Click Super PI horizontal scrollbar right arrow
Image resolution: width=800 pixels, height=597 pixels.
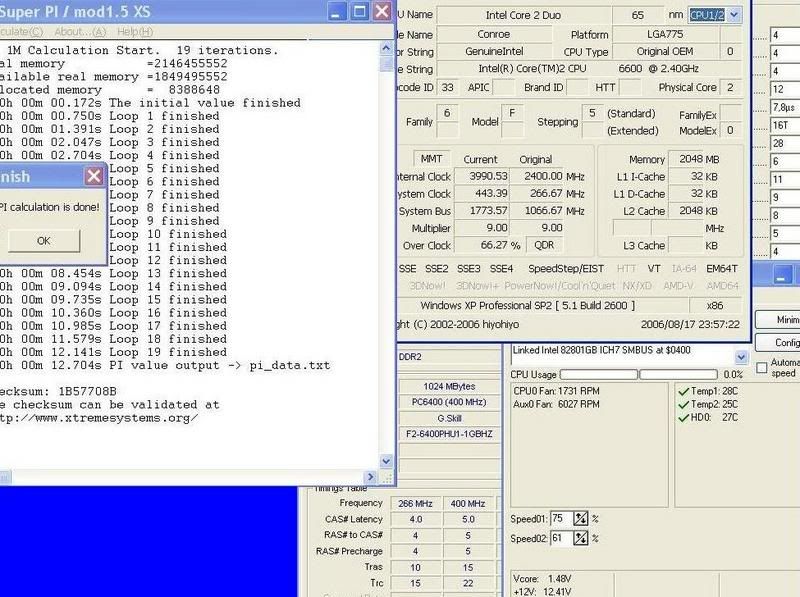(370, 477)
